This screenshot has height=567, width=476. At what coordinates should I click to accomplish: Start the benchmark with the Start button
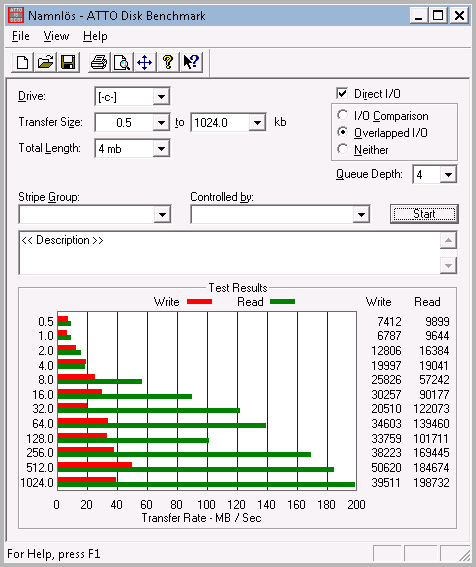[x=424, y=214]
